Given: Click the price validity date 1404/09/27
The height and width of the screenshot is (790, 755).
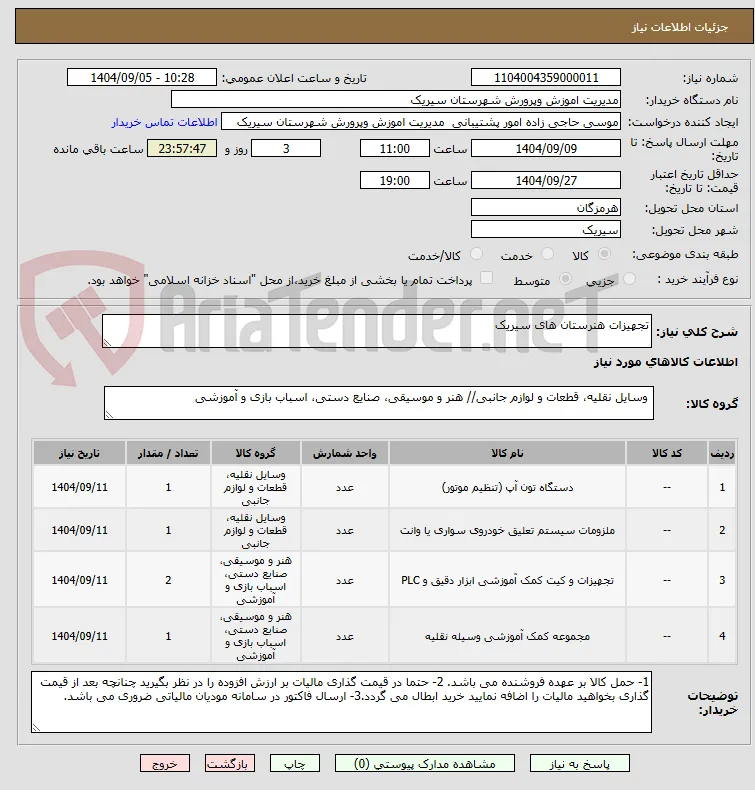Looking at the screenshot, I should coord(545,180).
